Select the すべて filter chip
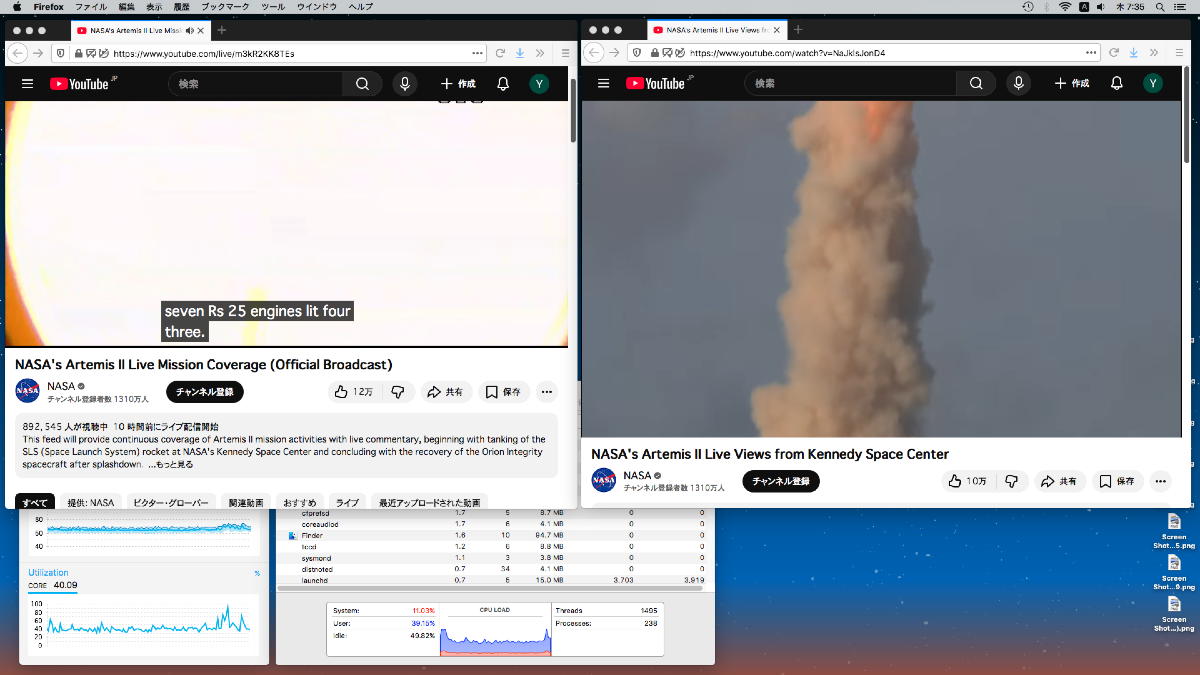The height and width of the screenshot is (675, 1200). click(x=35, y=502)
